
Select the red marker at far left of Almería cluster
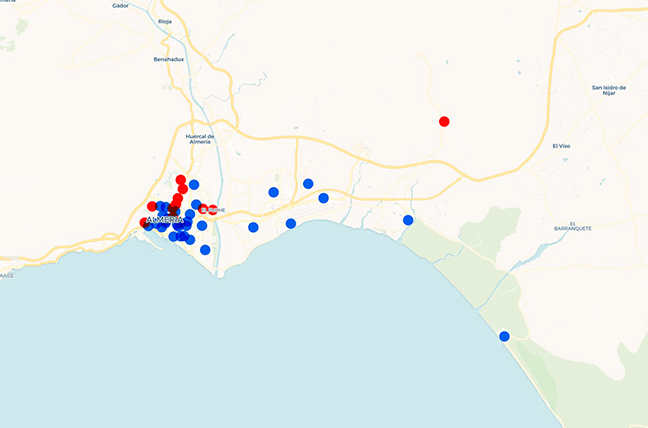tap(144, 223)
